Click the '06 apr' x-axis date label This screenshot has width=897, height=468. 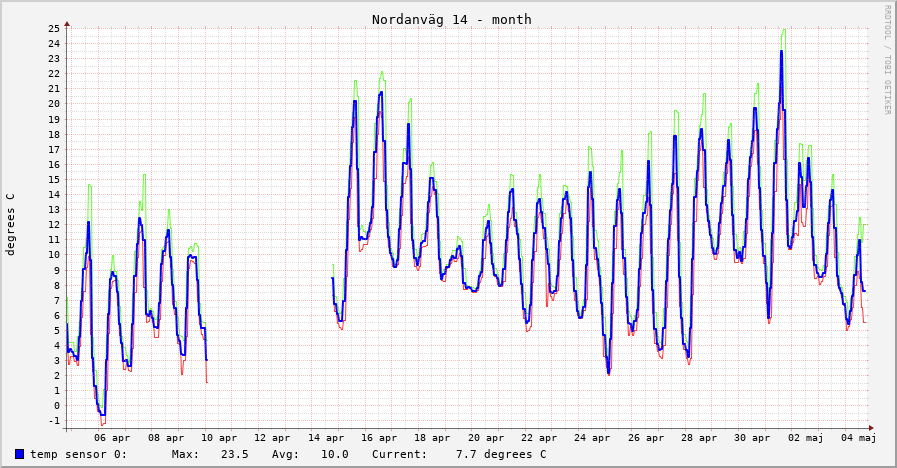coord(112,438)
